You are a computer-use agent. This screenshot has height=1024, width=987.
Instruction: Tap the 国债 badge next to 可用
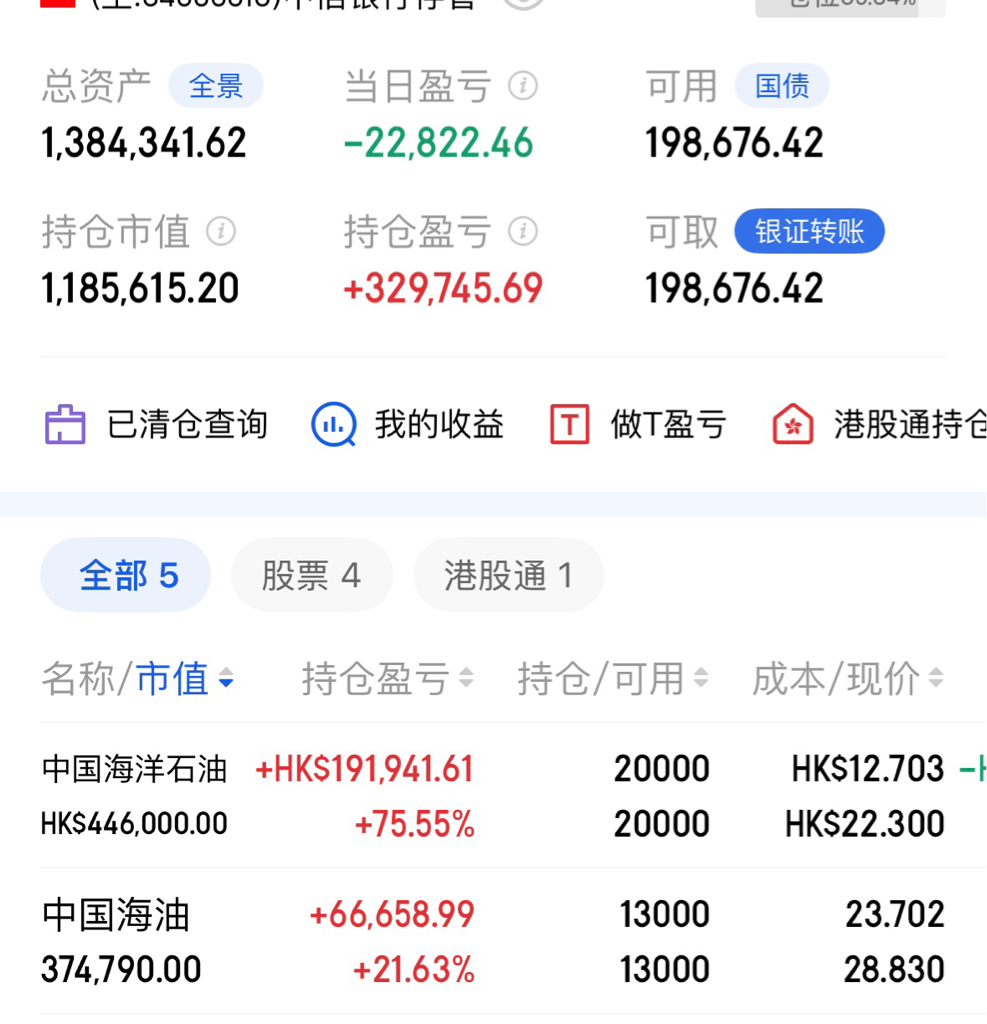coord(783,86)
